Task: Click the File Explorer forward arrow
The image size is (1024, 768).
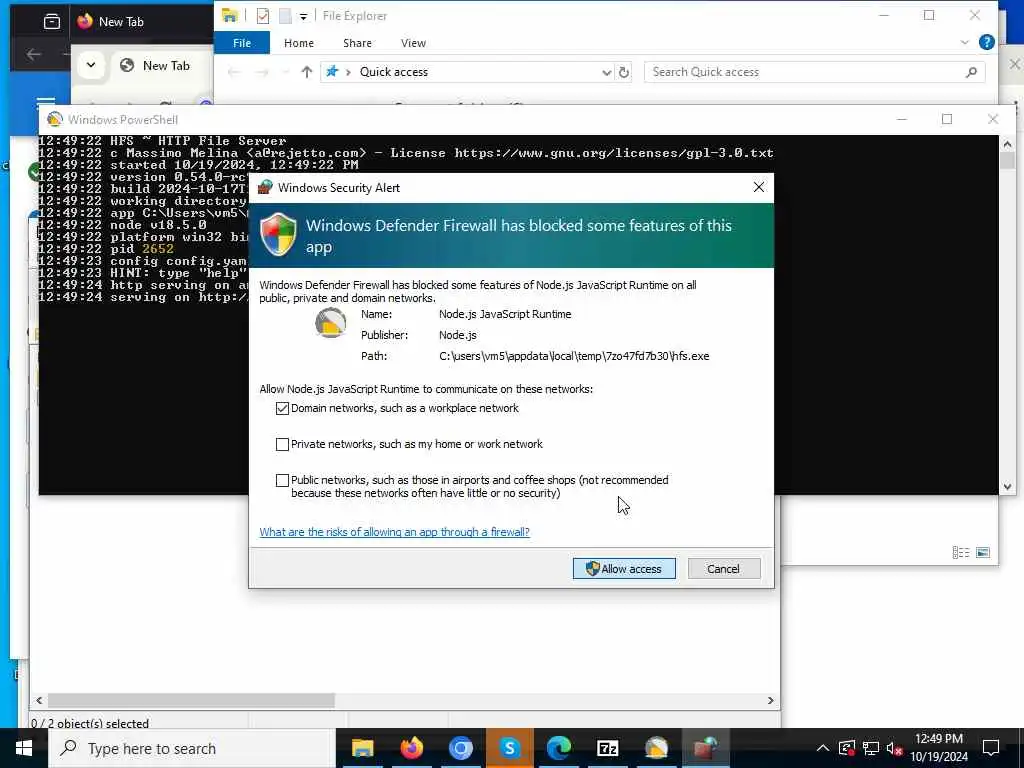Action: pyautogui.click(x=262, y=72)
